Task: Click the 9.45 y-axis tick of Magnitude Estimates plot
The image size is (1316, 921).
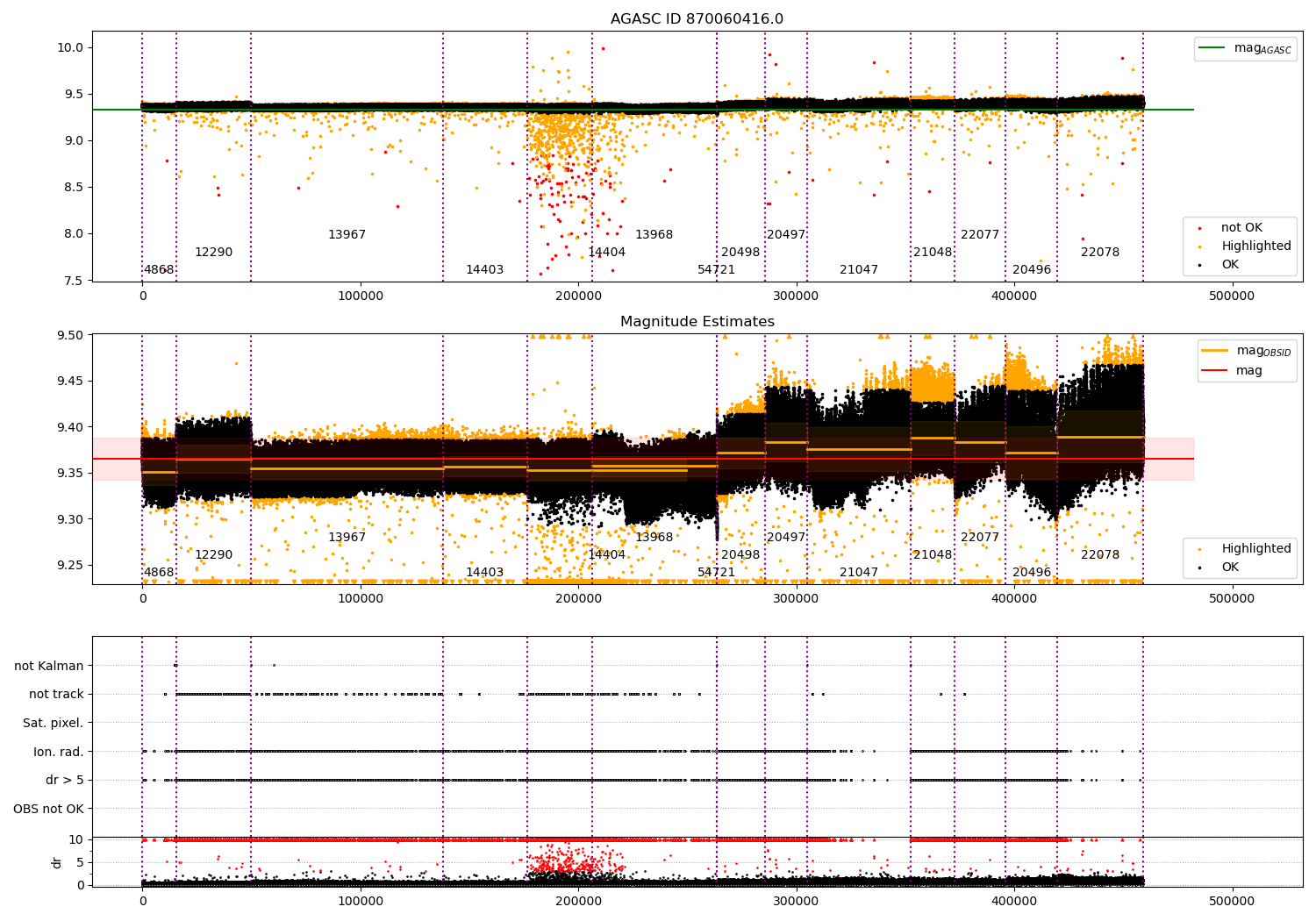Action: [70, 382]
